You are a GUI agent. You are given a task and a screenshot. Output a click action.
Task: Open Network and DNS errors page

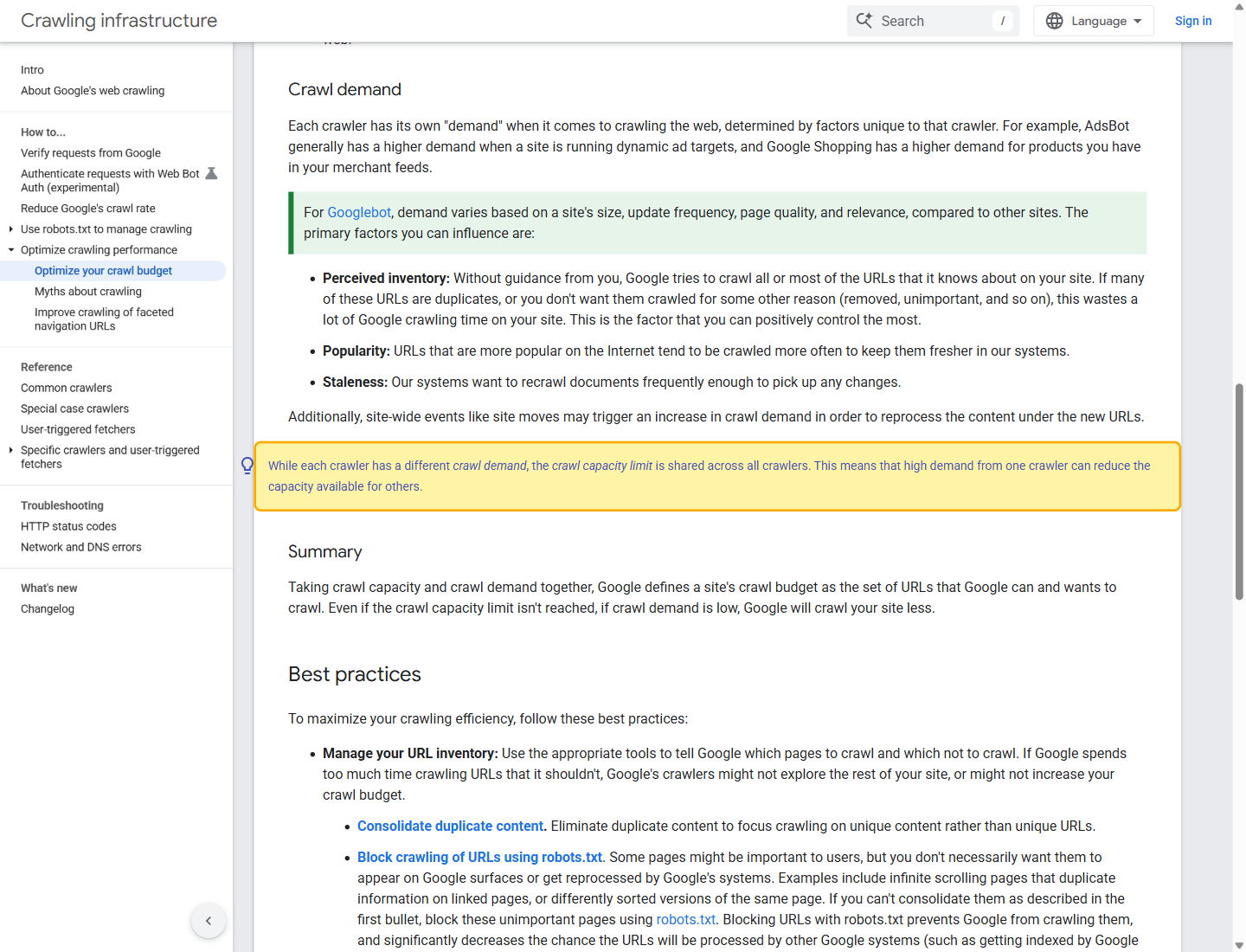point(81,547)
